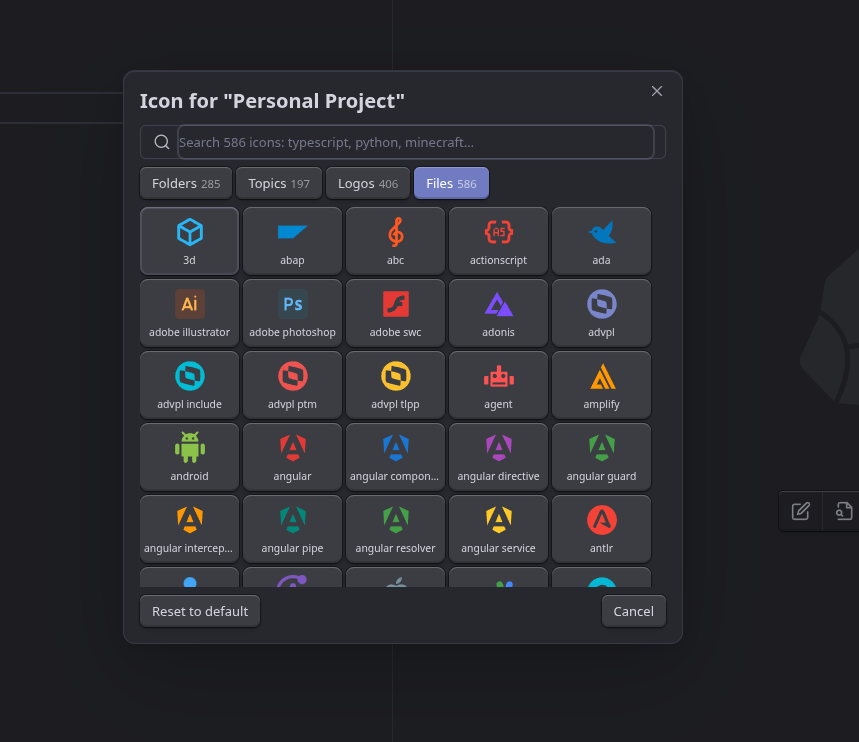Select the adobe photoshop icon

click(293, 313)
